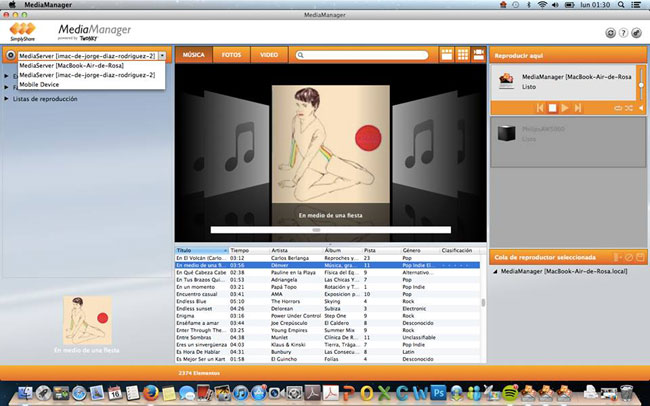
Task: Select the track 'En Qué Cabeza Cabe'
Action: [327, 272]
